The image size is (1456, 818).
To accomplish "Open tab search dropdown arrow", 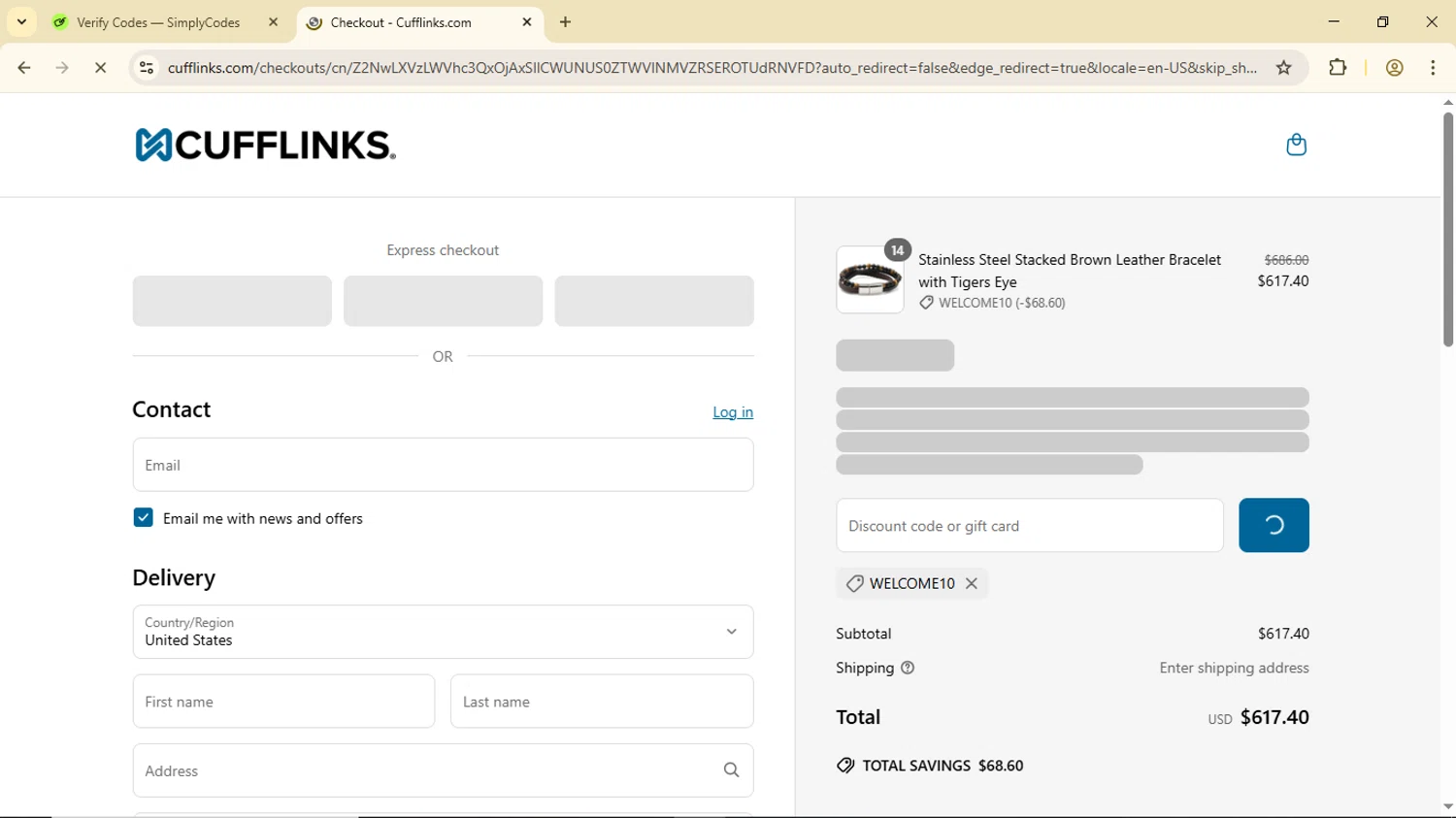I will 21,21.
